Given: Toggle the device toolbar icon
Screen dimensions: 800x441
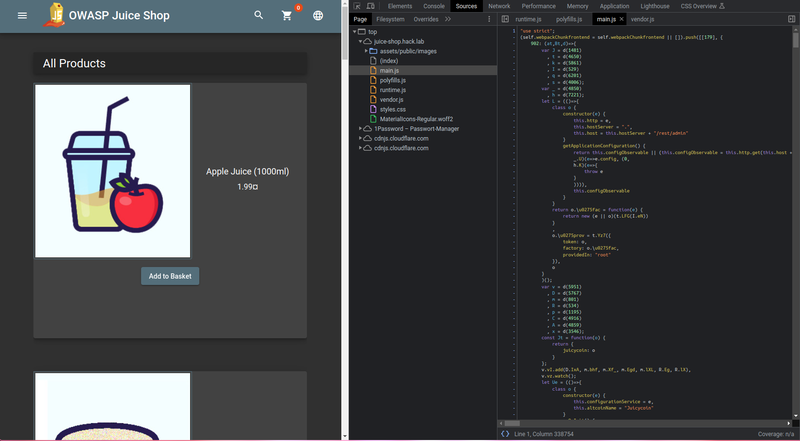Looking at the screenshot, I should pyautogui.click(x=372, y=6).
